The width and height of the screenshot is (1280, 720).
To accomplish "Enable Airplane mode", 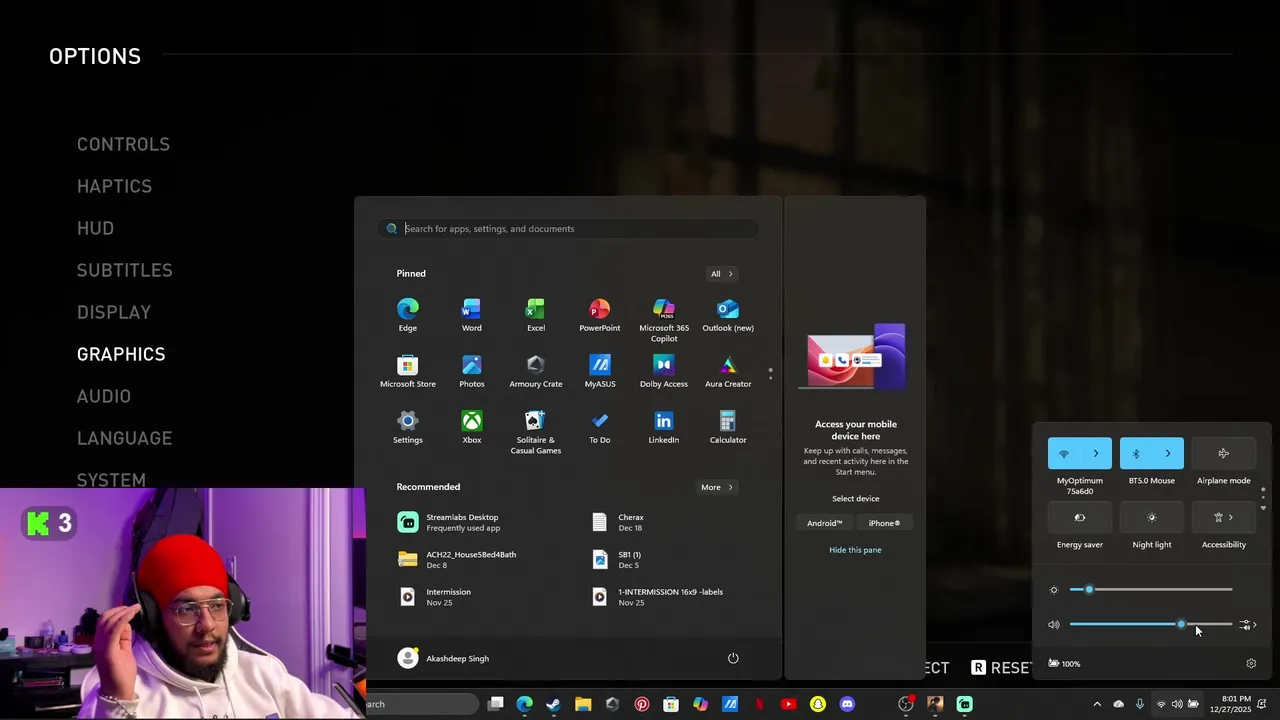I will pyautogui.click(x=1223, y=454).
